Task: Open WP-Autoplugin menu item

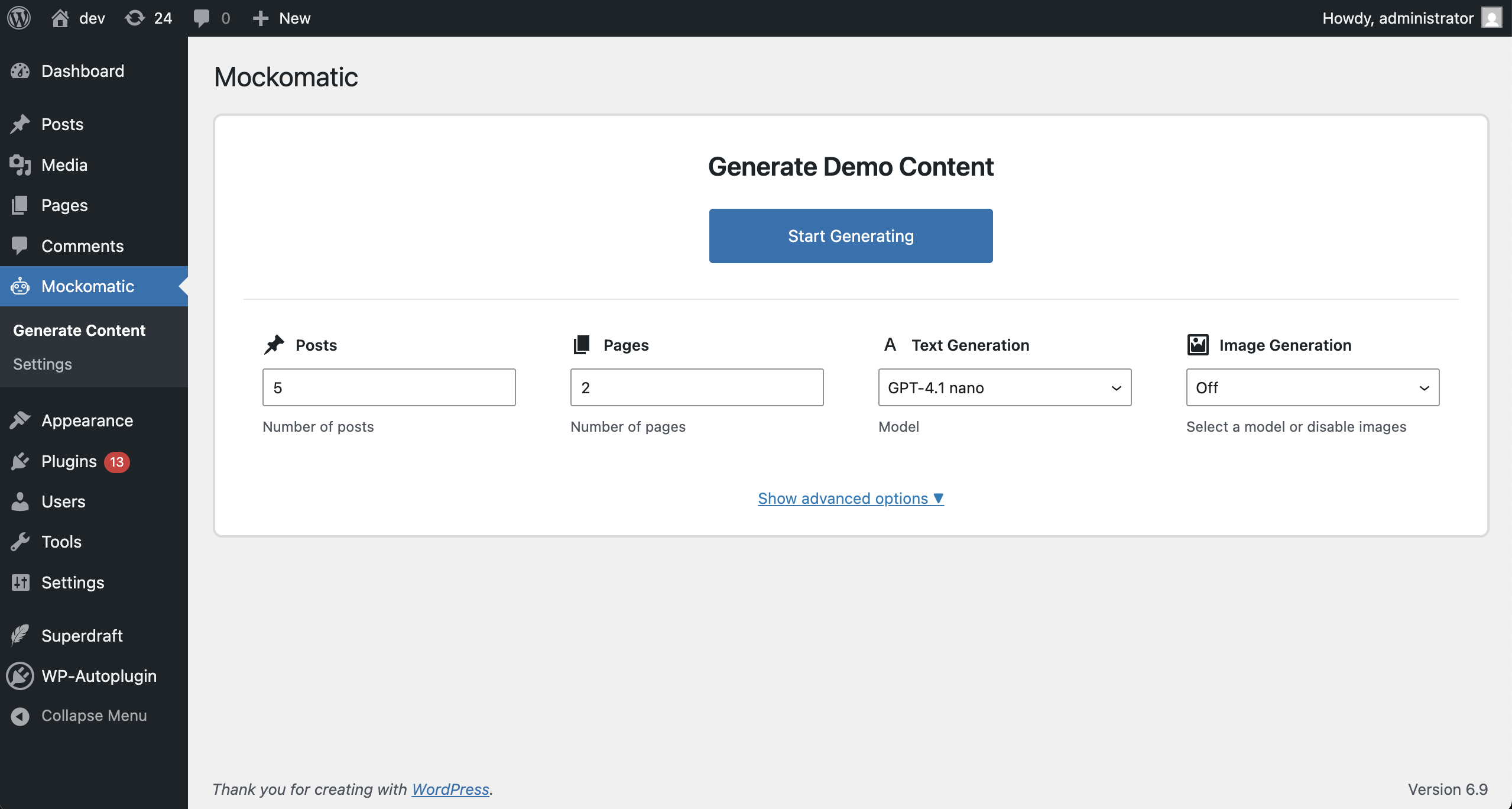Action: tap(94, 676)
